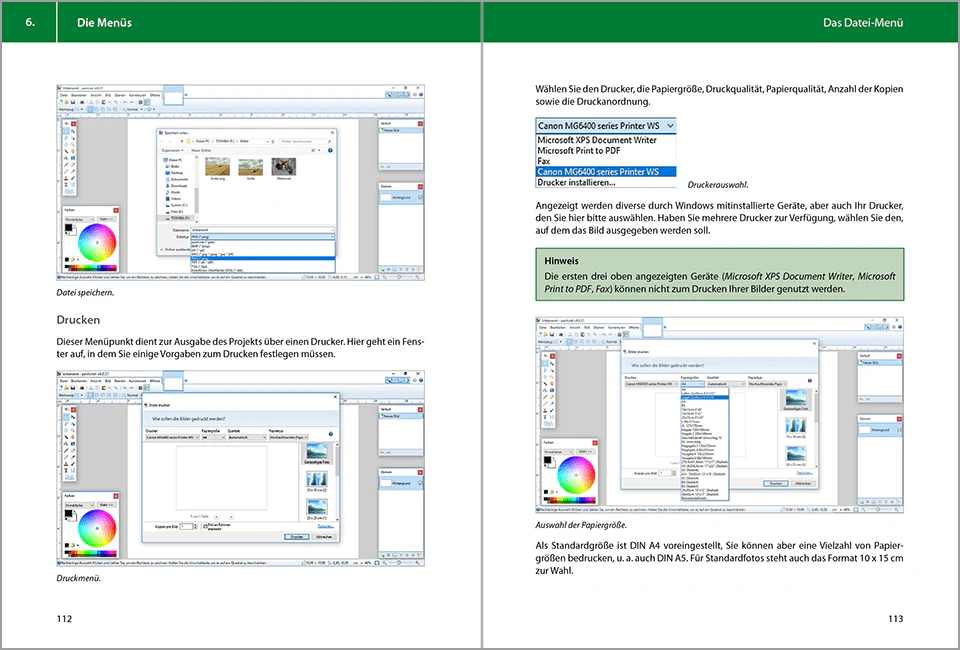Toggle the 'Bild an Rahmen anpassen' checkbox

pyautogui.click(x=206, y=526)
